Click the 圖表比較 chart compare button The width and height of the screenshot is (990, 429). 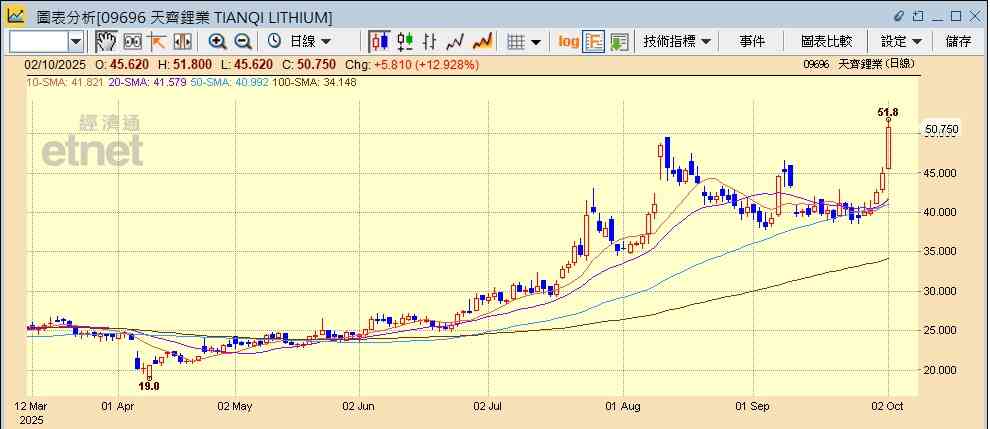click(x=826, y=41)
